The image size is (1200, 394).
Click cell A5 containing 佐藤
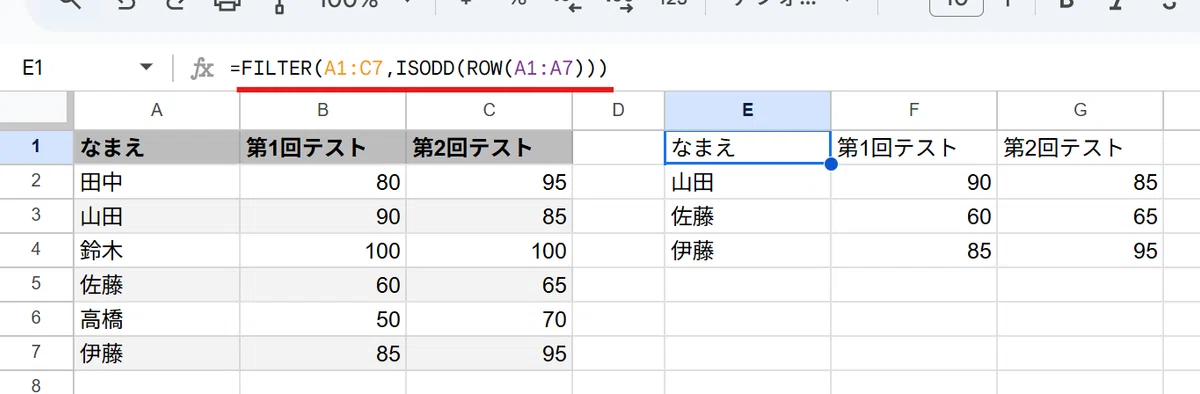(x=156, y=284)
